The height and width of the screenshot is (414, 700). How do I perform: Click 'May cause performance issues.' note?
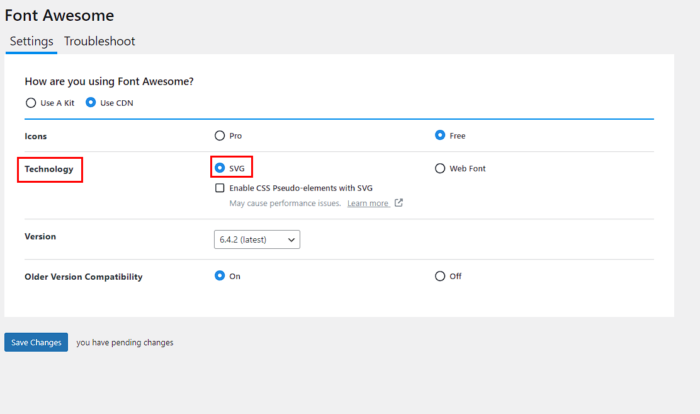coord(285,204)
